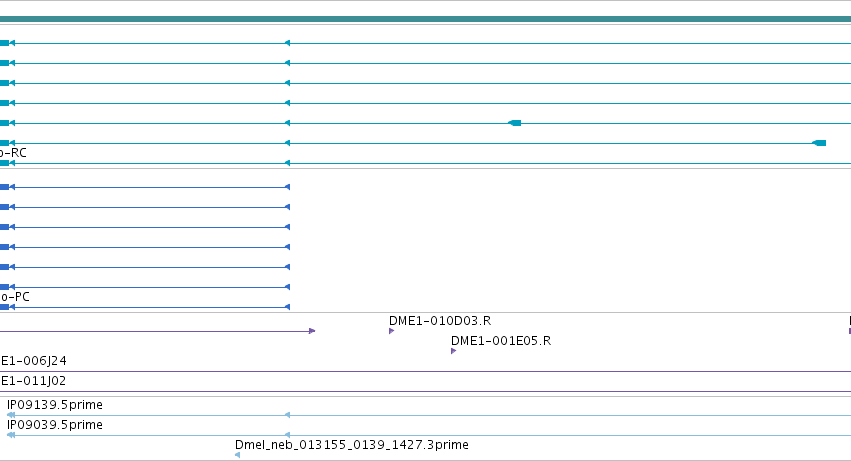The height and width of the screenshot is (461, 851).
Task: Click the E1-011J02 clone label
Action: pos(33,381)
